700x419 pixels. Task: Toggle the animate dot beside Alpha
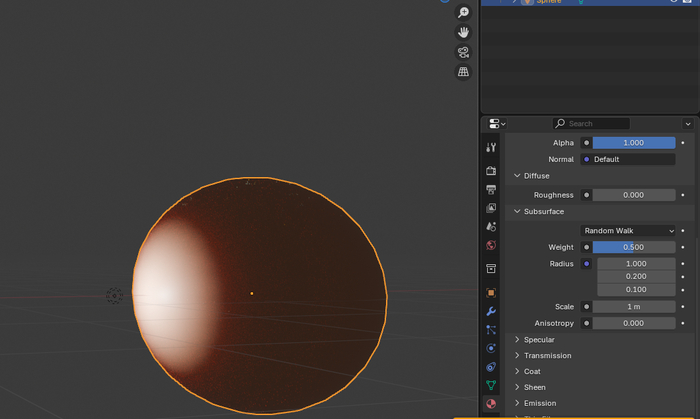(683, 143)
